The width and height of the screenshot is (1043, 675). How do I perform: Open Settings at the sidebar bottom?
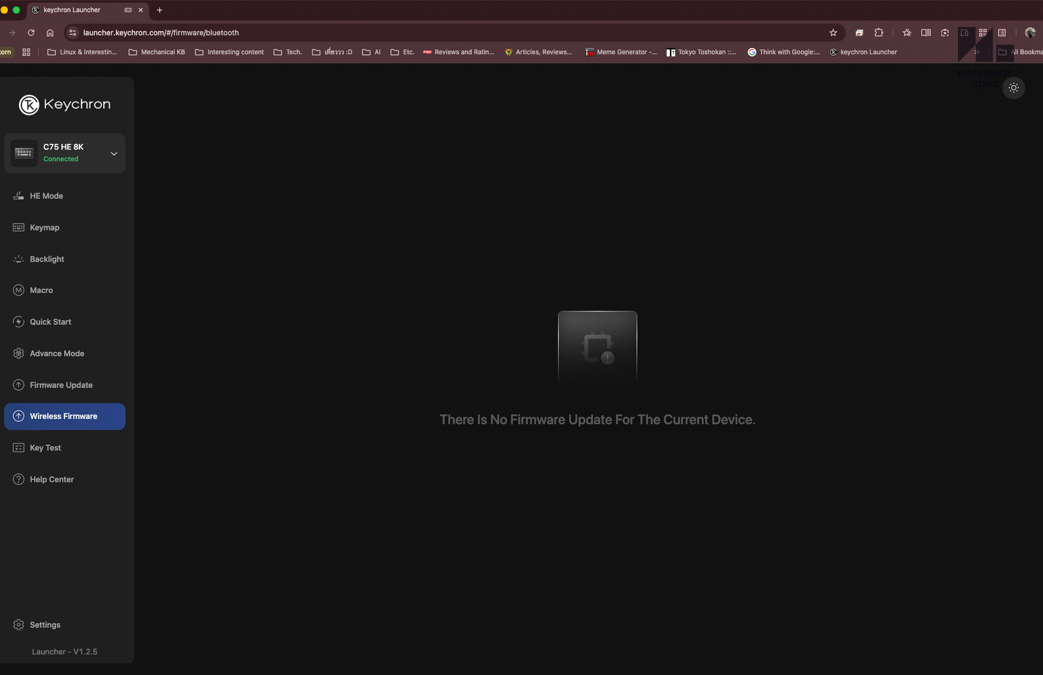coord(44,625)
